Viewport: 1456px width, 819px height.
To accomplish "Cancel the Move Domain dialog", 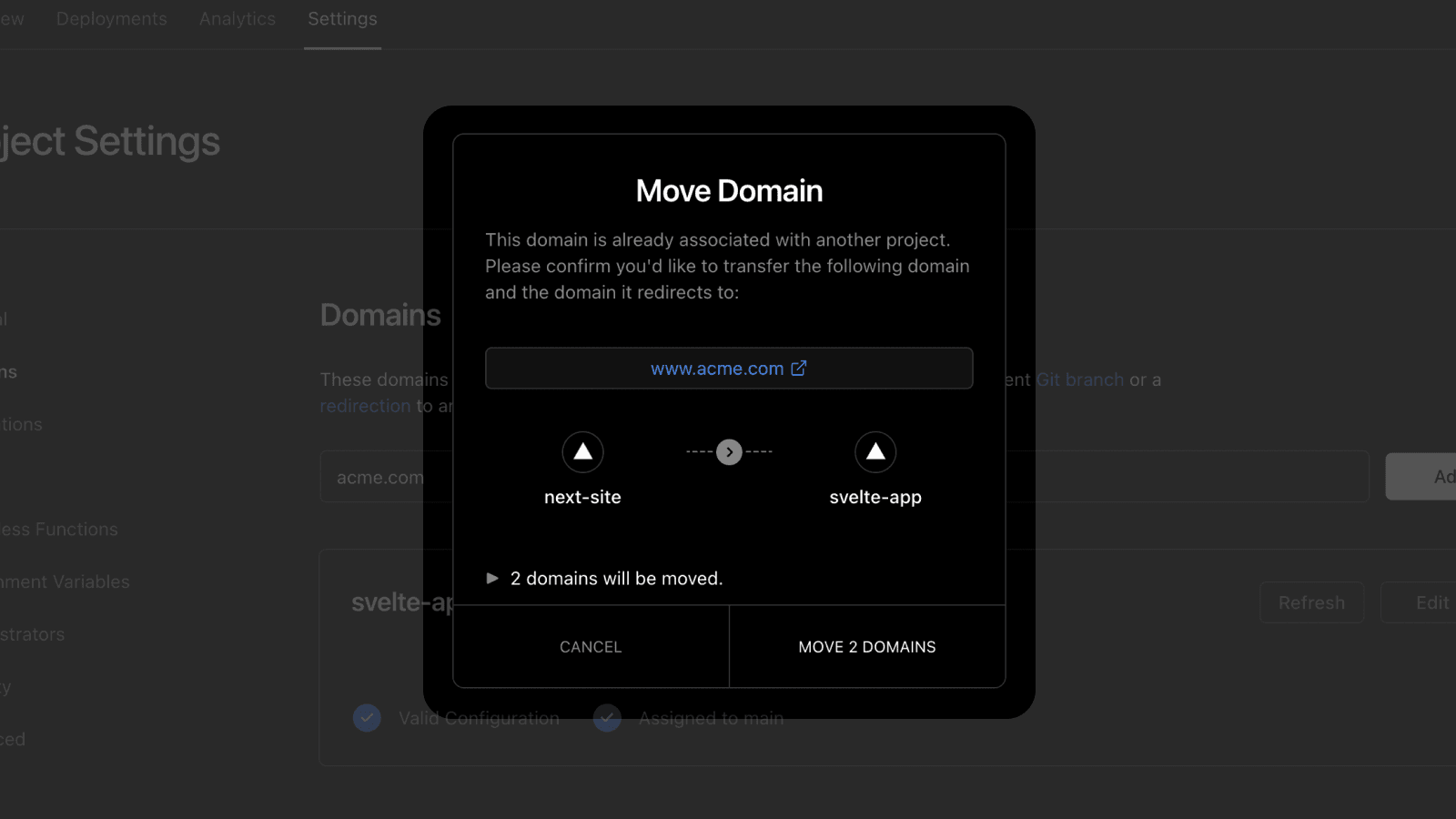I will point(591,647).
